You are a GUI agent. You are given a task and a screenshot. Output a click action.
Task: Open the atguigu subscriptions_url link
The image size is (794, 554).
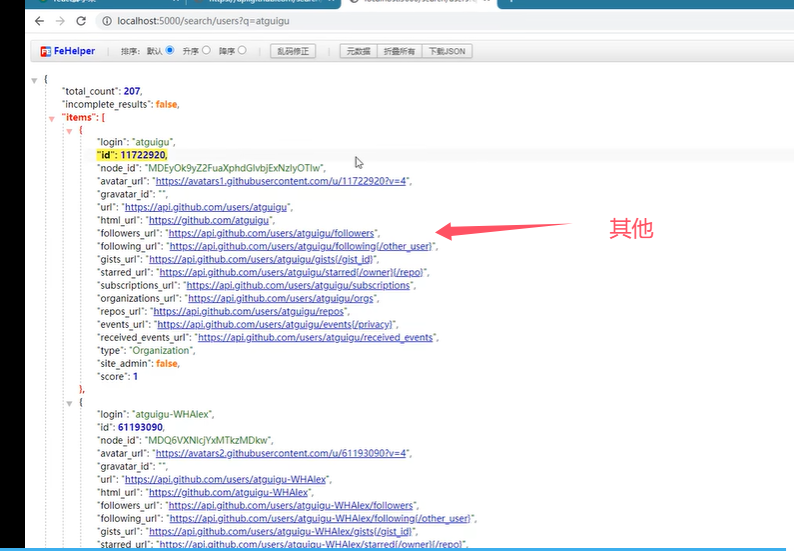click(298, 285)
